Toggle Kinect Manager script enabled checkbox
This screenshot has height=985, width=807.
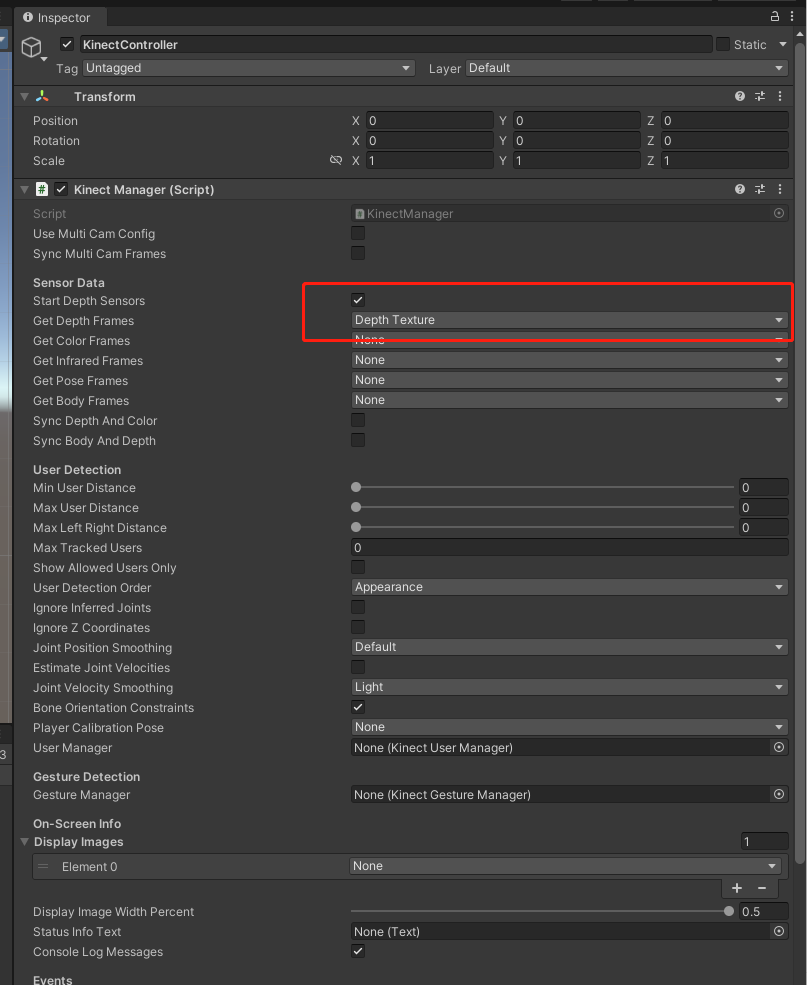[61, 189]
